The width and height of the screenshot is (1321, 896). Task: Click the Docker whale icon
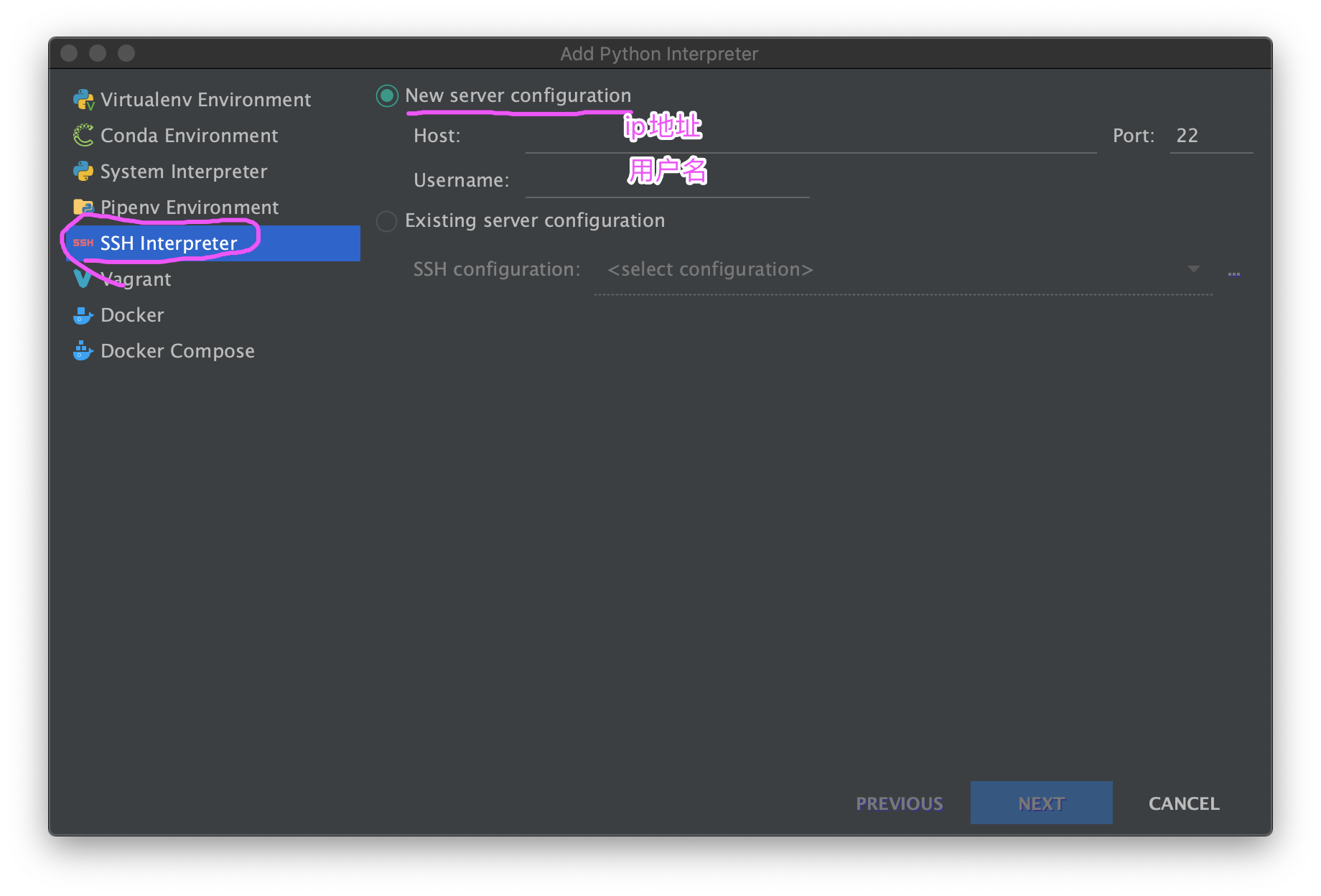click(x=83, y=315)
